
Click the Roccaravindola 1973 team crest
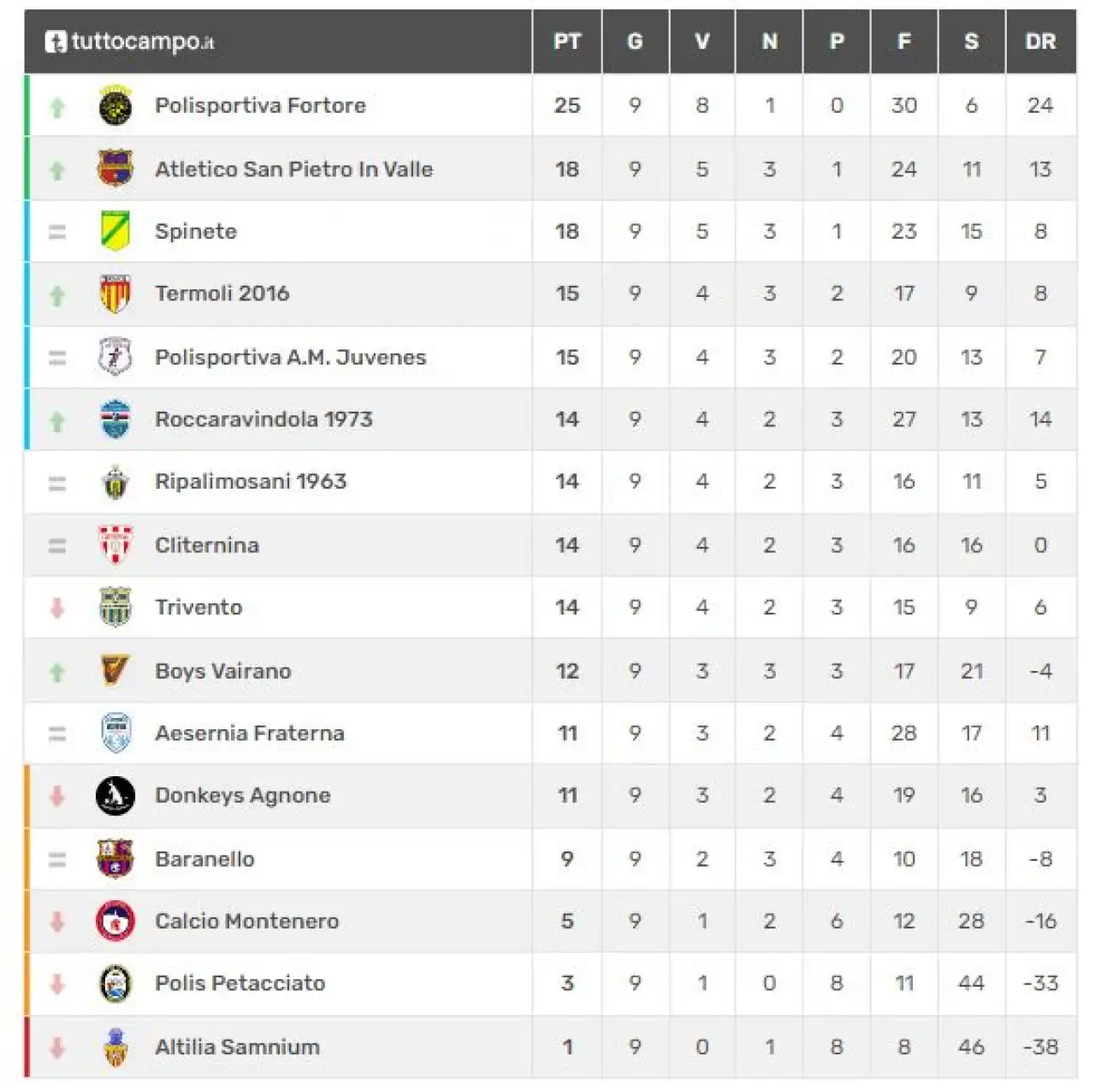coord(115,419)
